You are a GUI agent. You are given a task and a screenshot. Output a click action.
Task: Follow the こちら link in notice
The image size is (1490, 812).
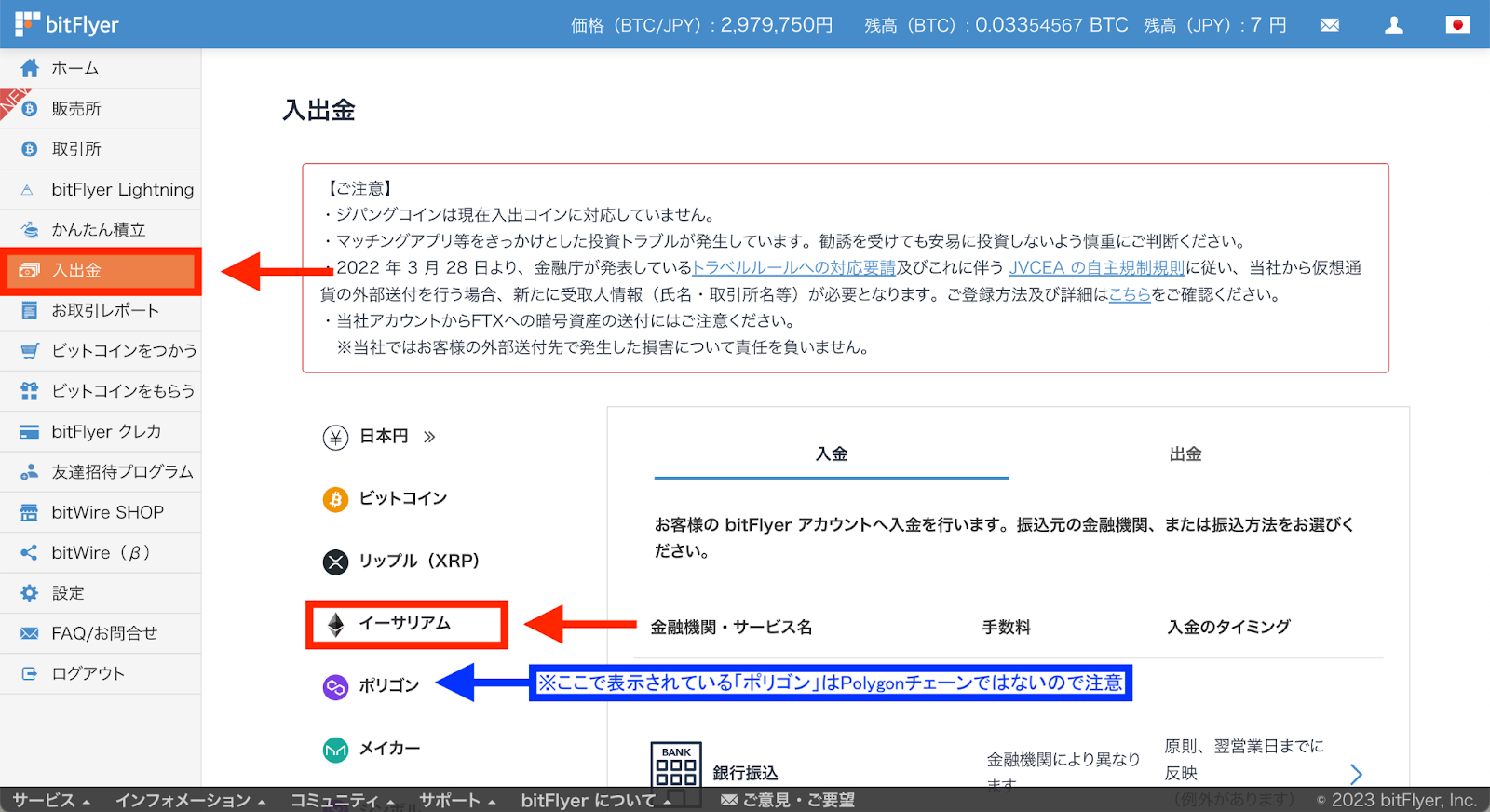click(1130, 295)
